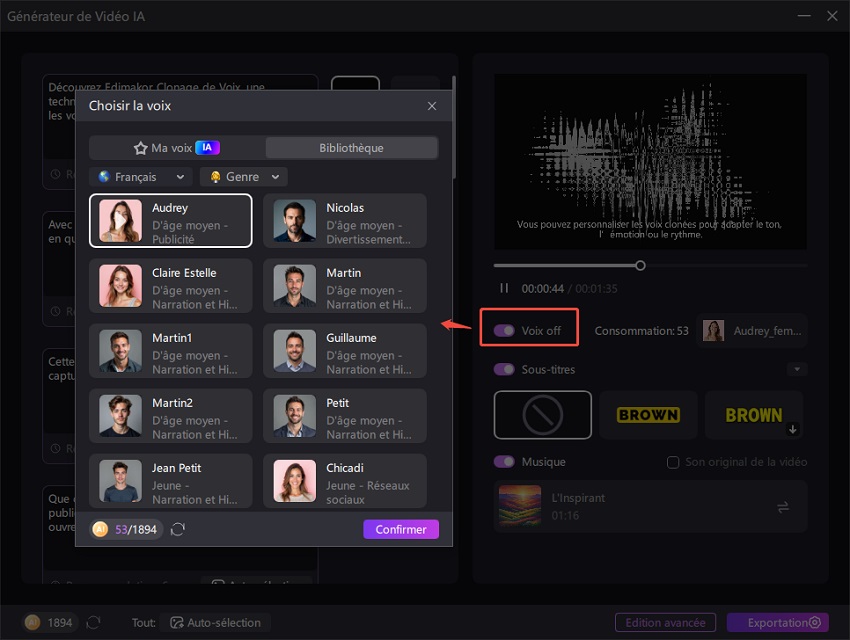Choose the Martin2 voice avatar
The height and width of the screenshot is (640, 850).
[x=120, y=416]
